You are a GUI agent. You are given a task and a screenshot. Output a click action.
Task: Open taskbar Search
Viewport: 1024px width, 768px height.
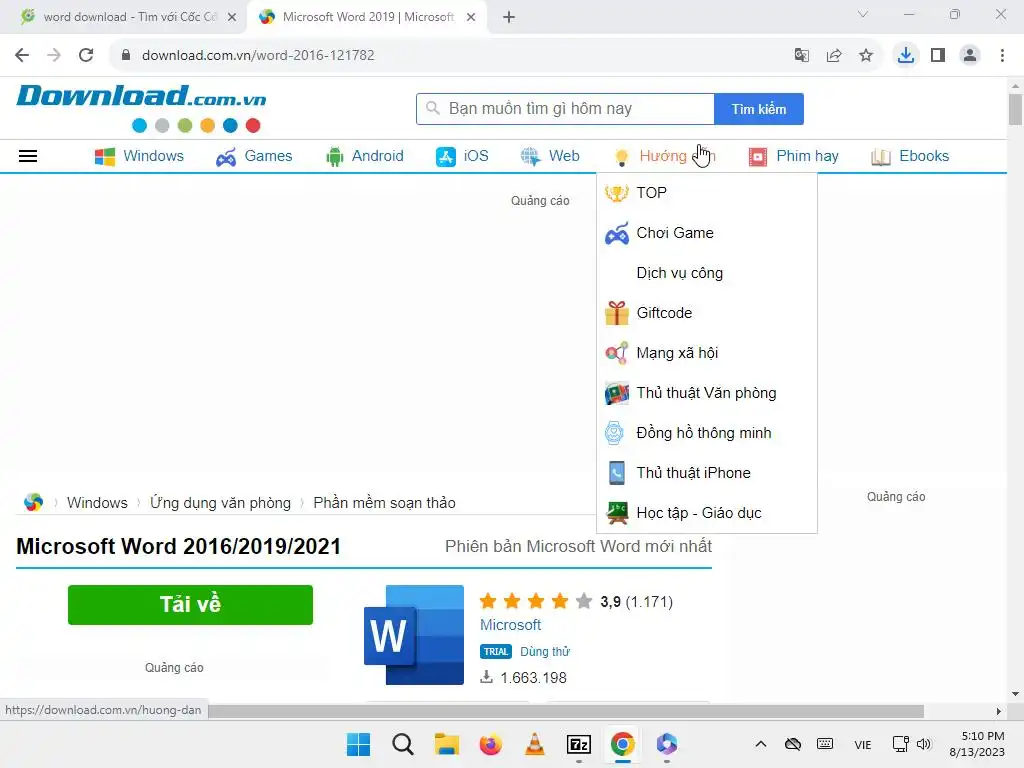click(402, 744)
